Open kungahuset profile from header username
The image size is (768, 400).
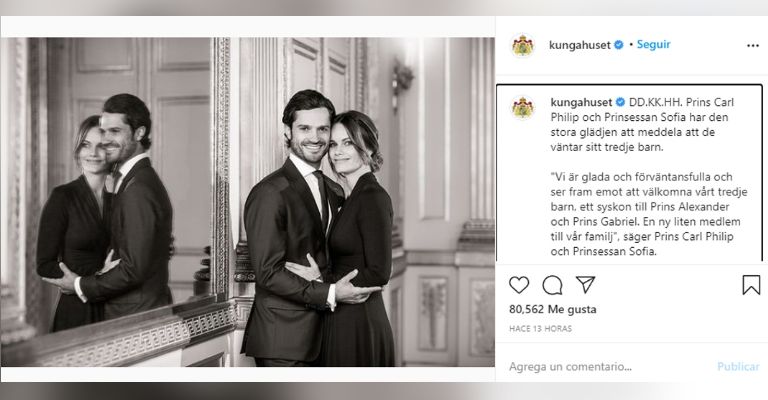pos(579,45)
